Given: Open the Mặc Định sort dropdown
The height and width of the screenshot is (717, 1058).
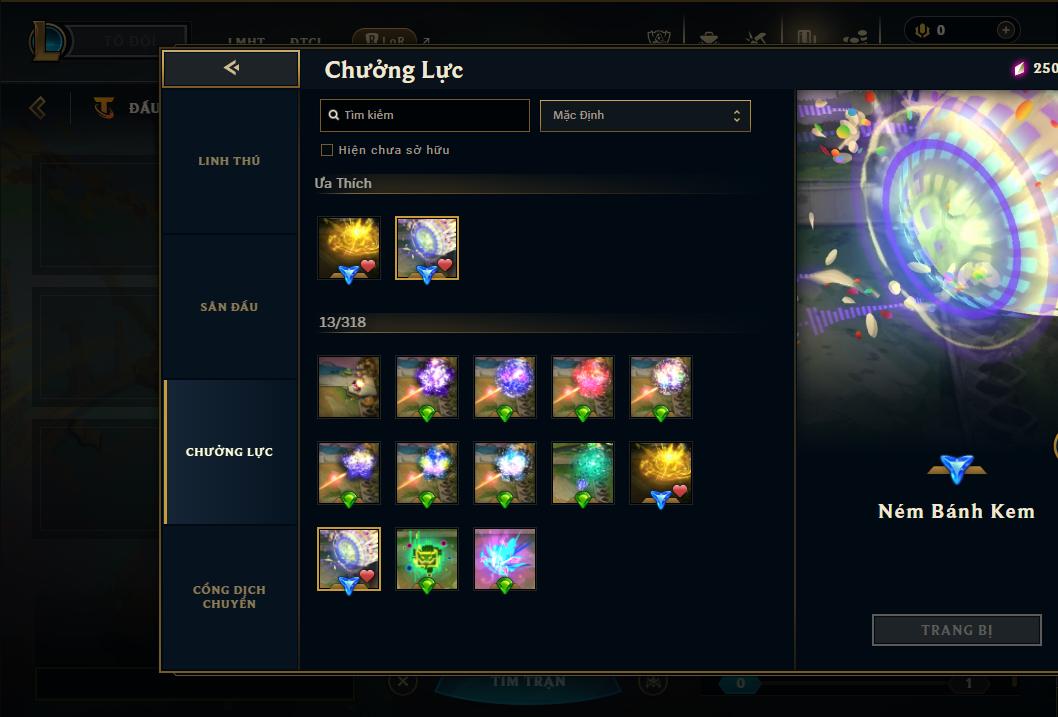Looking at the screenshot, I should tap(645, 115).
